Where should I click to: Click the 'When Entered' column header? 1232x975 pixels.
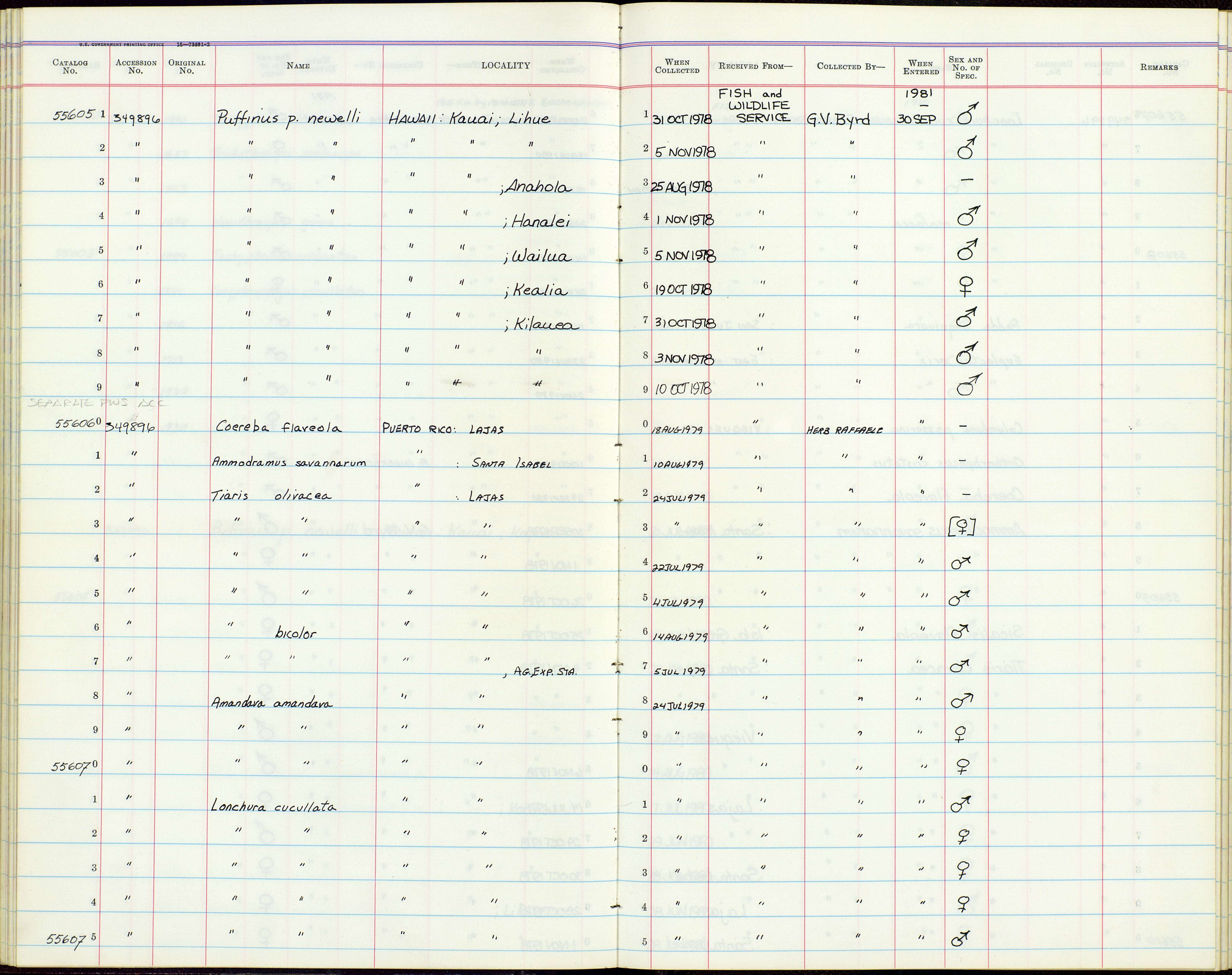[x=921, y=67]
